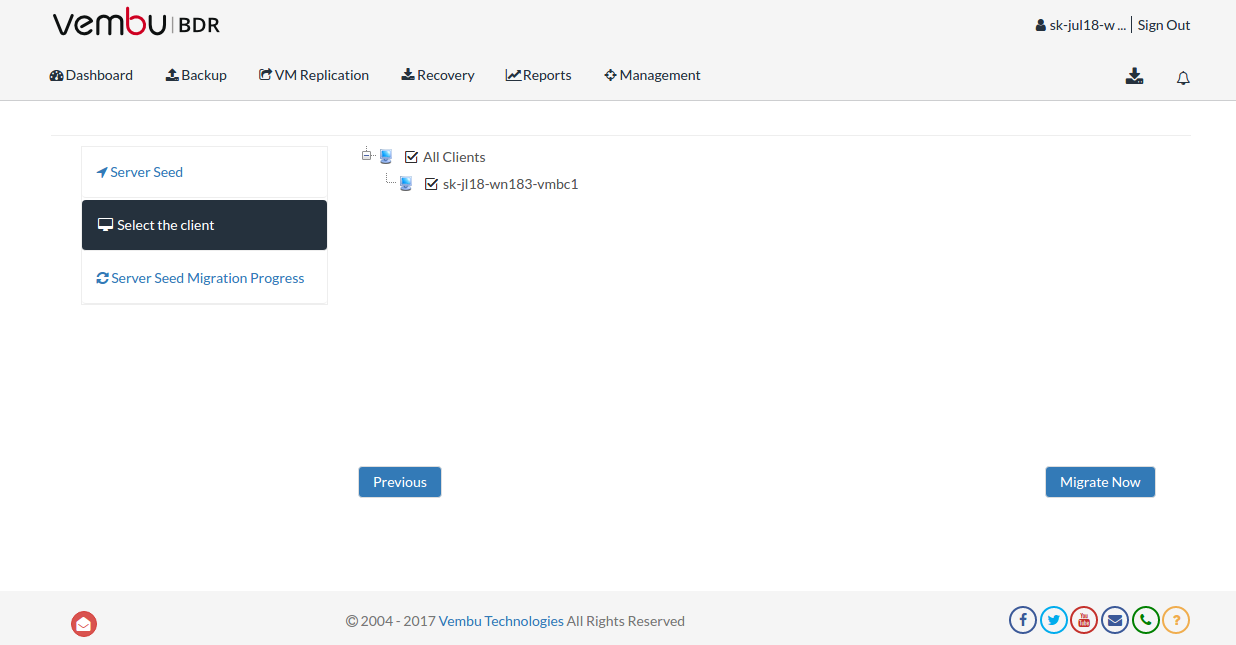The height and width of the screenshot is (645, 1236).
Task: Click the All Clients server icon
Action: pyautogui.click(x=386, y=157)
